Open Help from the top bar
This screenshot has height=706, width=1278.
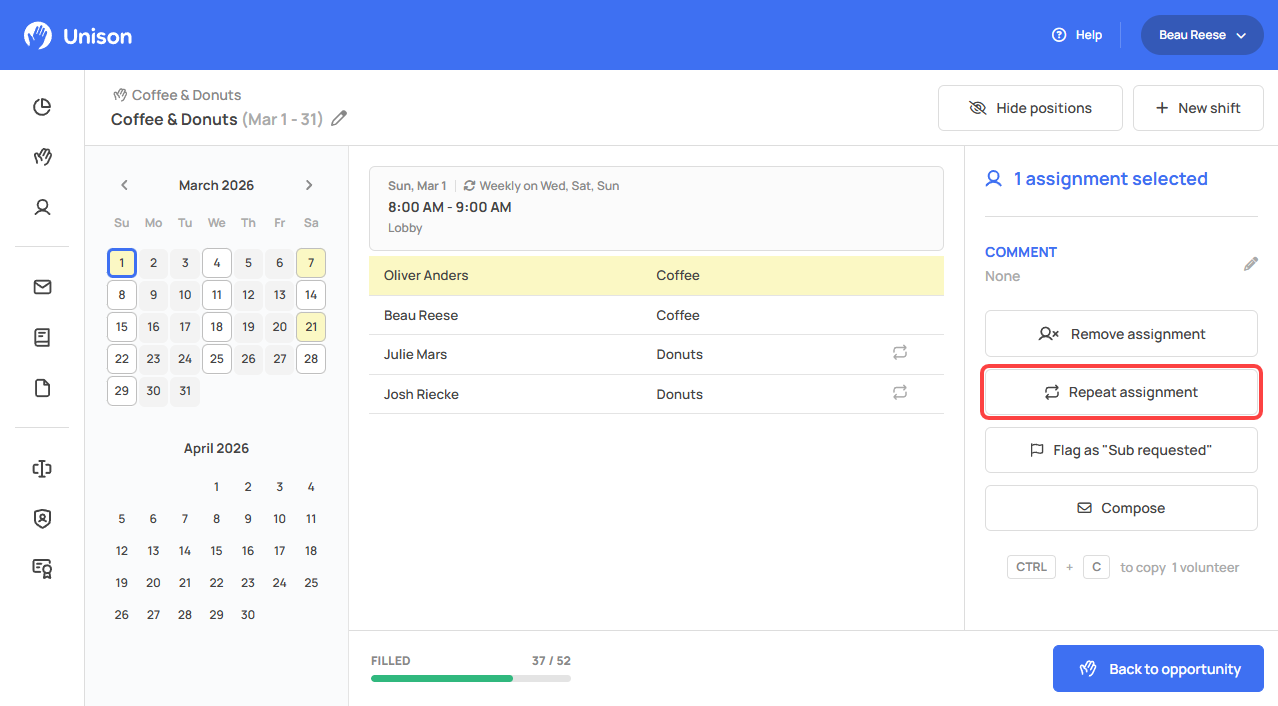pyautogui.click(x=1077, y=35)
